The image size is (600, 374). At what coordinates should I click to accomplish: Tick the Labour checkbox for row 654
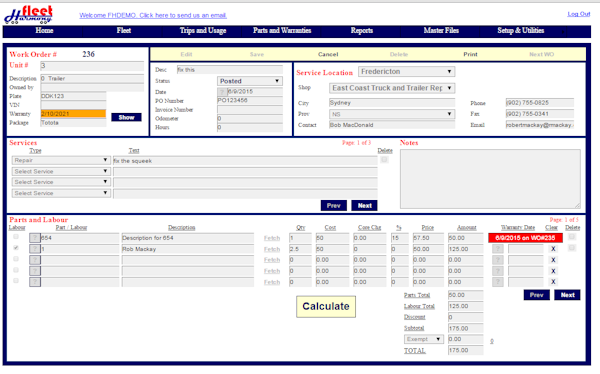(16, 237)
